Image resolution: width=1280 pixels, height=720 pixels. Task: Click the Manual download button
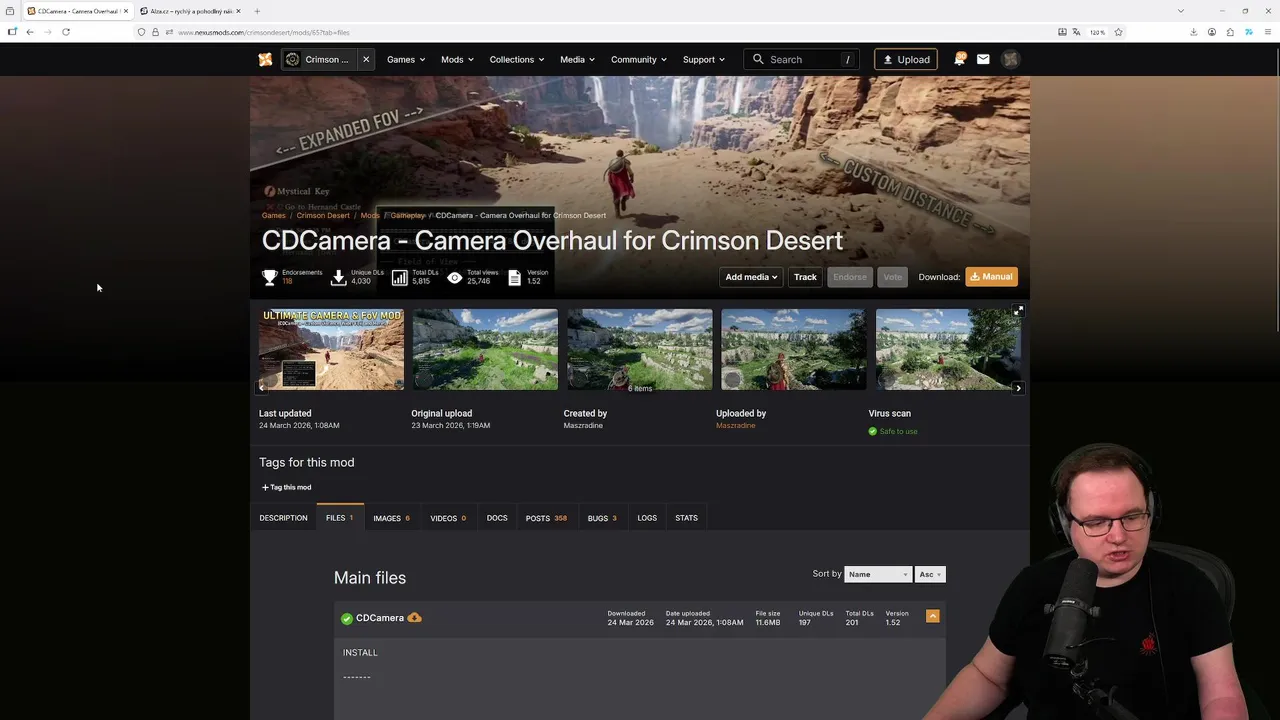pyautogui.click(x=991, y=277)
